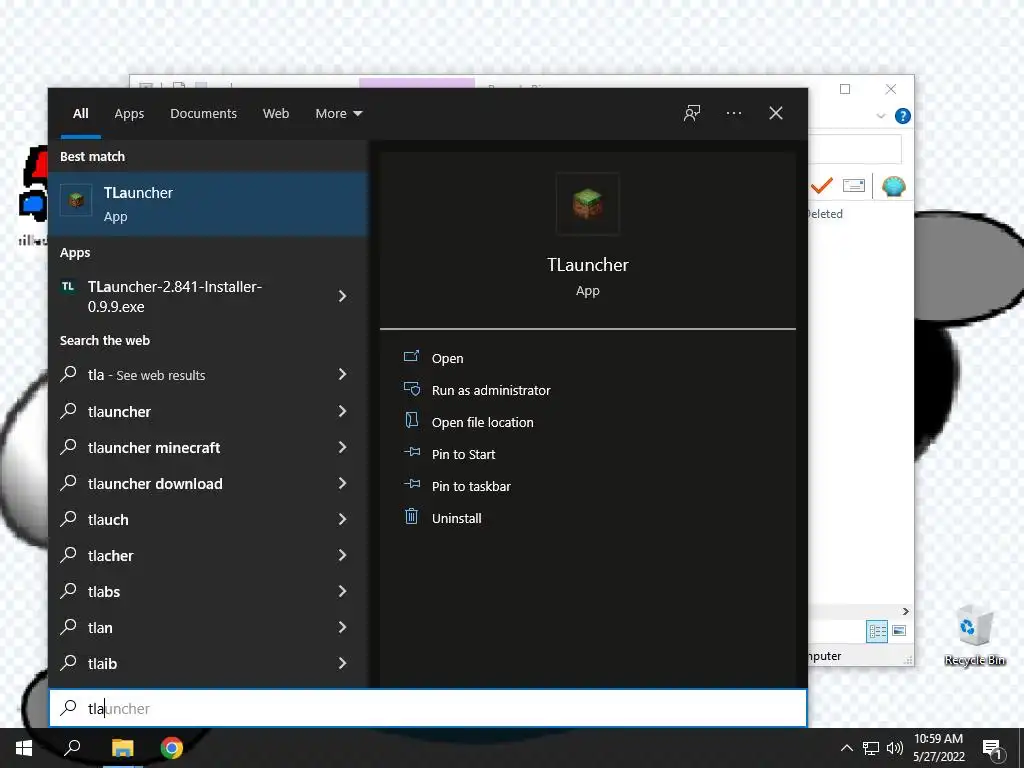
Task: Open the More dropdown filter
Action: 338,114
